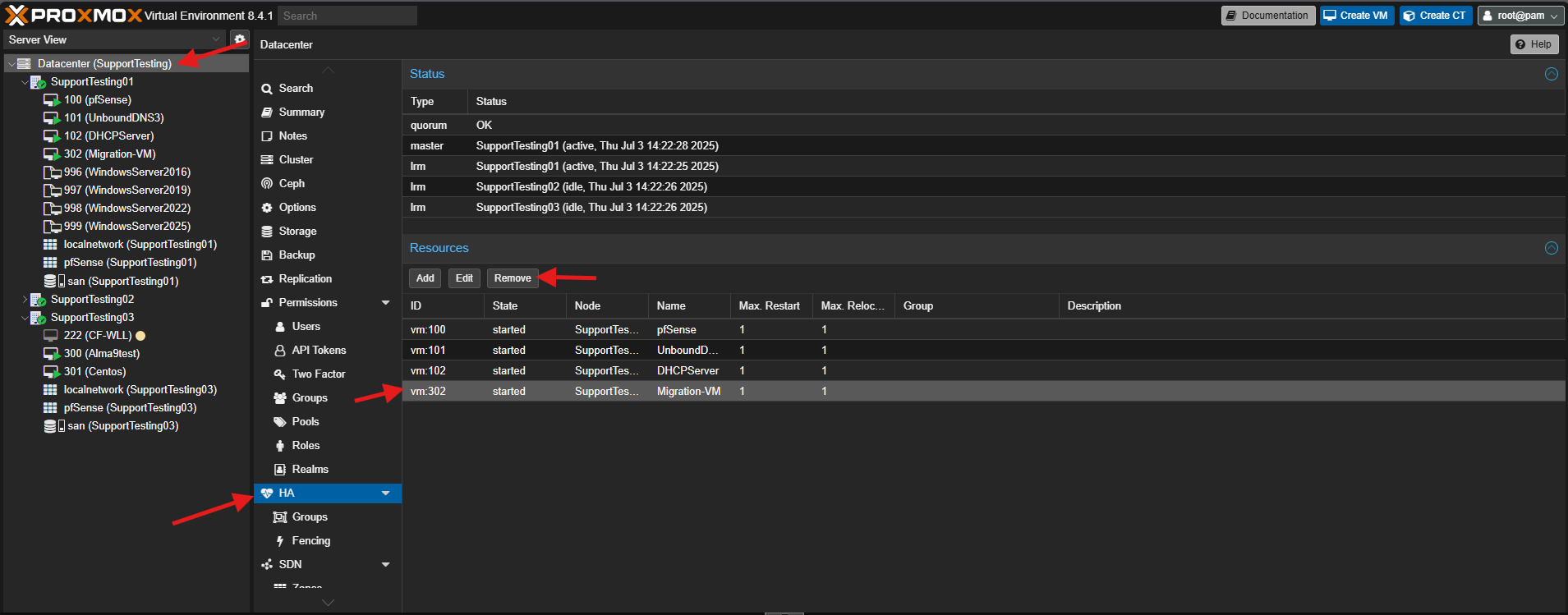Click the Permissions unlock icon

pos(267,303)
